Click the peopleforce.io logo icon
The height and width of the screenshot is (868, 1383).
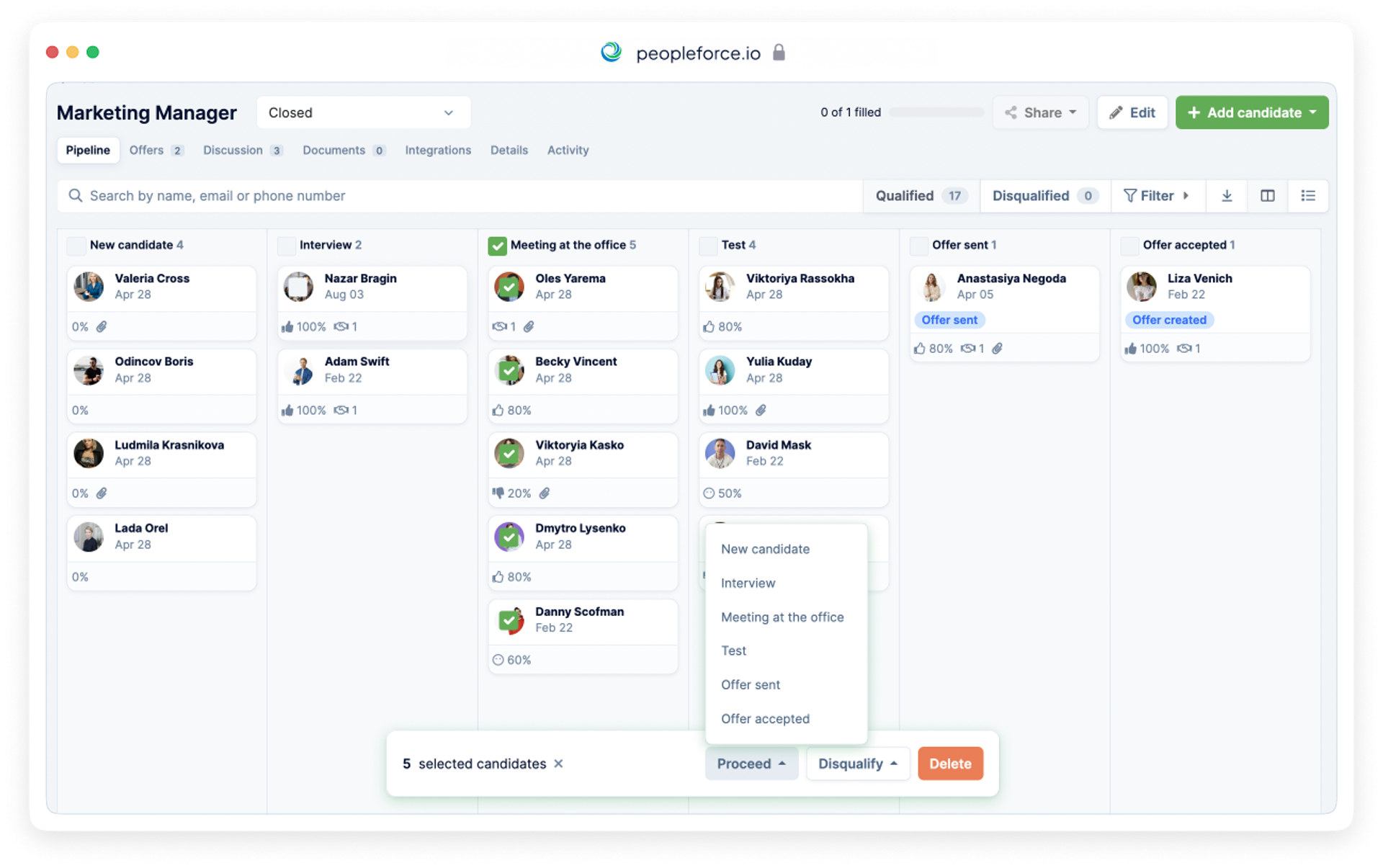pos(611,52)
